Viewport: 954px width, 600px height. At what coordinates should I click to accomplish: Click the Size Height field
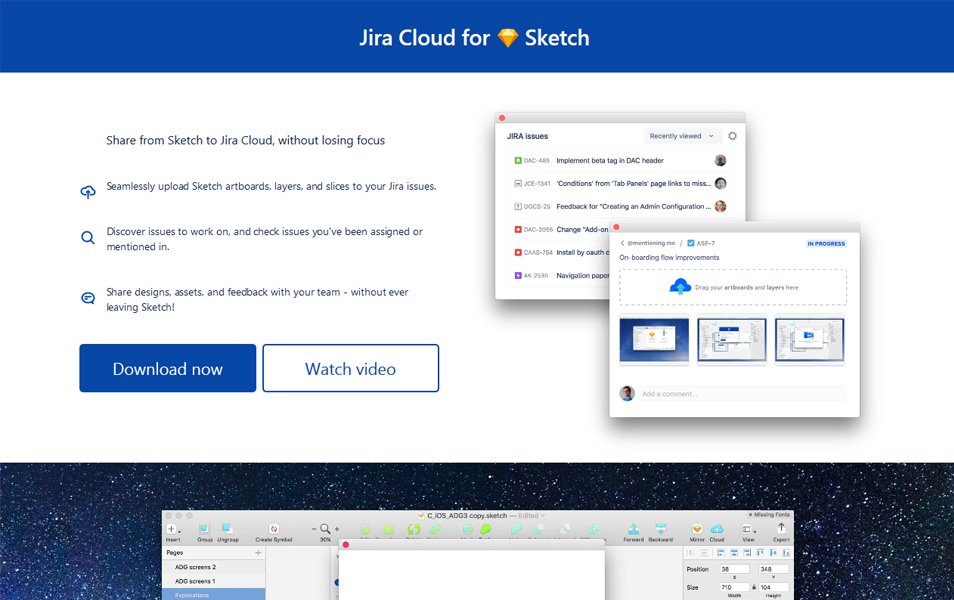773,587
